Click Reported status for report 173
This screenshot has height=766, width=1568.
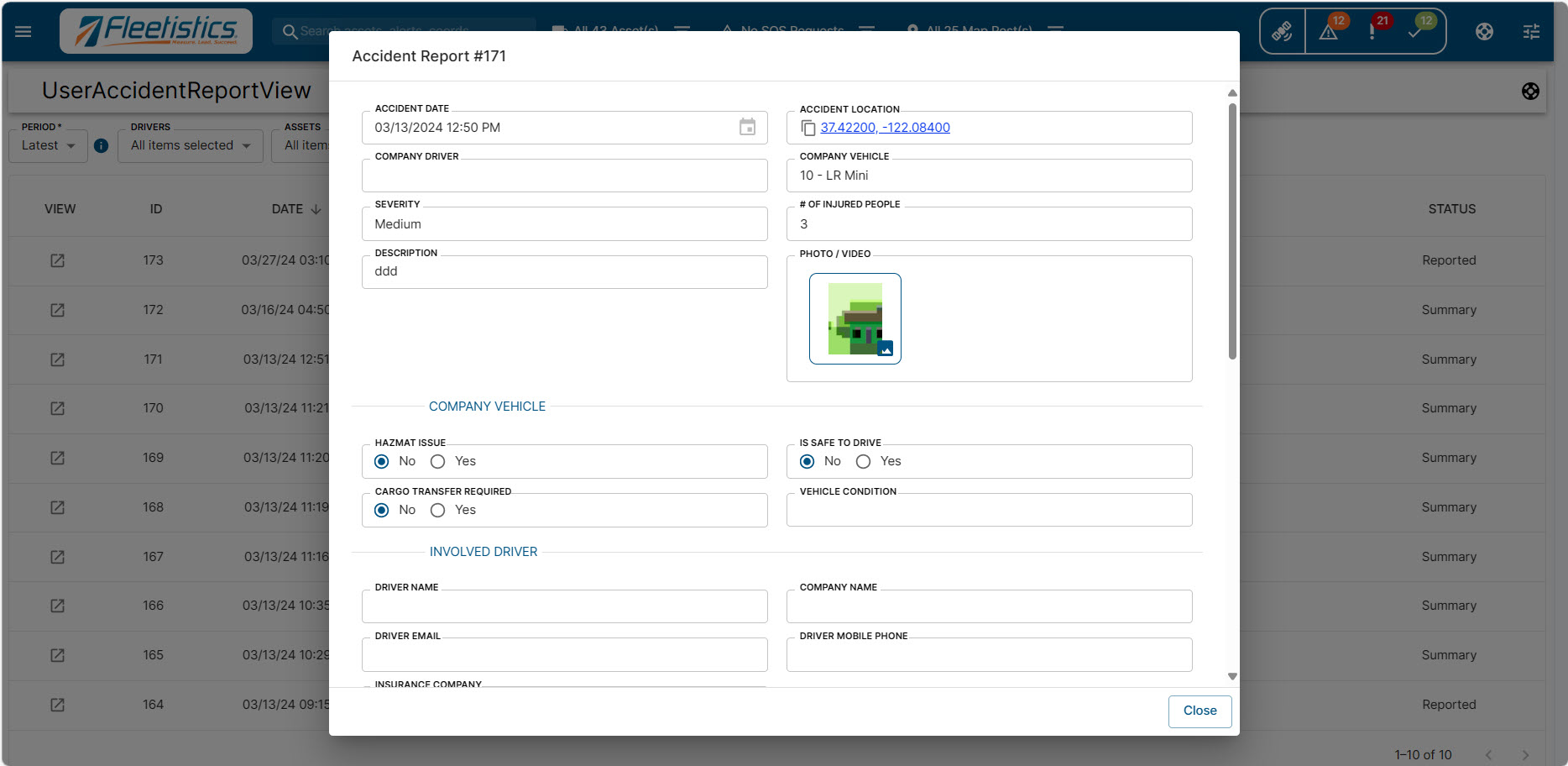pyautogui.click(x=1449, y=260)
